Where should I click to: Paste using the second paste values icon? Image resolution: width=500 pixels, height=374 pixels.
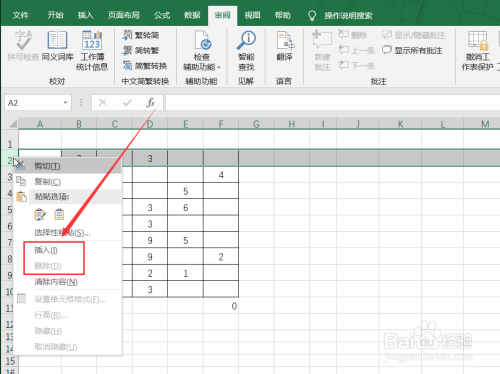59,214
